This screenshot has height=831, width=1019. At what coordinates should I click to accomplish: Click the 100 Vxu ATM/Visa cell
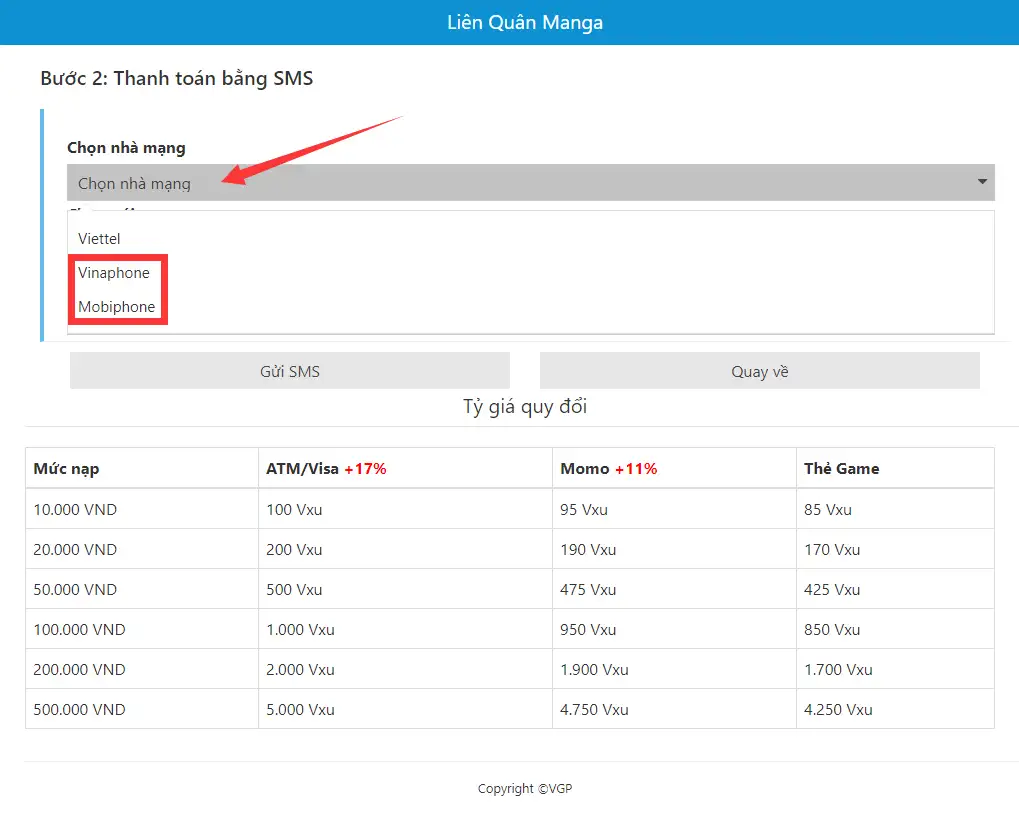(406, 509)
